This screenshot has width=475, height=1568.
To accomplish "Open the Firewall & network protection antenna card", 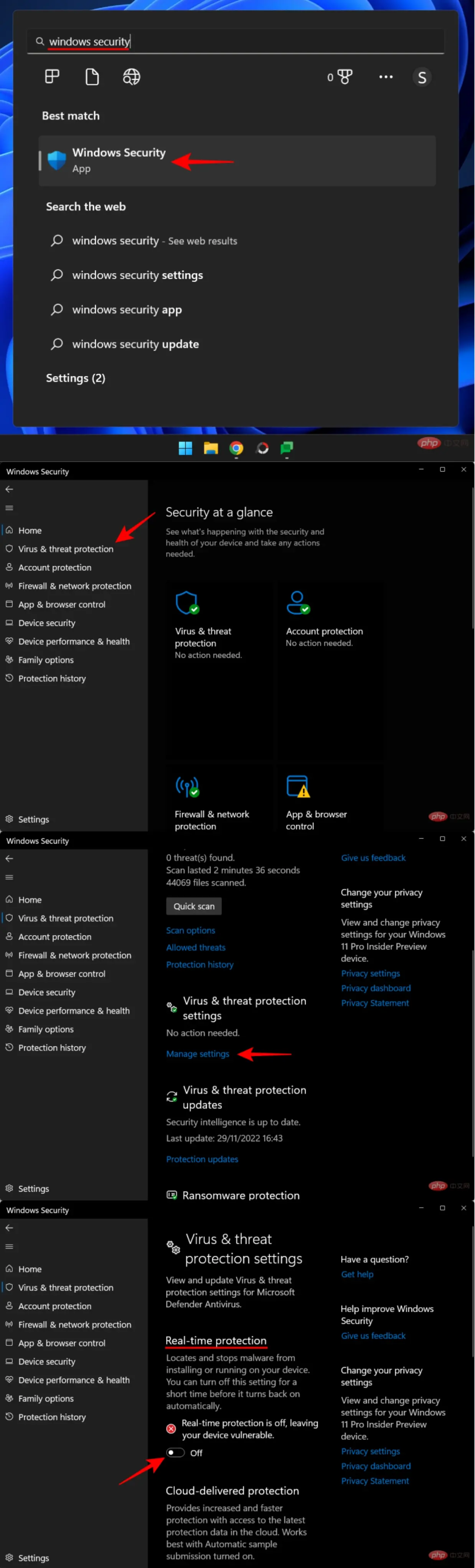I will pyautogui.click(x=219, y=797).
